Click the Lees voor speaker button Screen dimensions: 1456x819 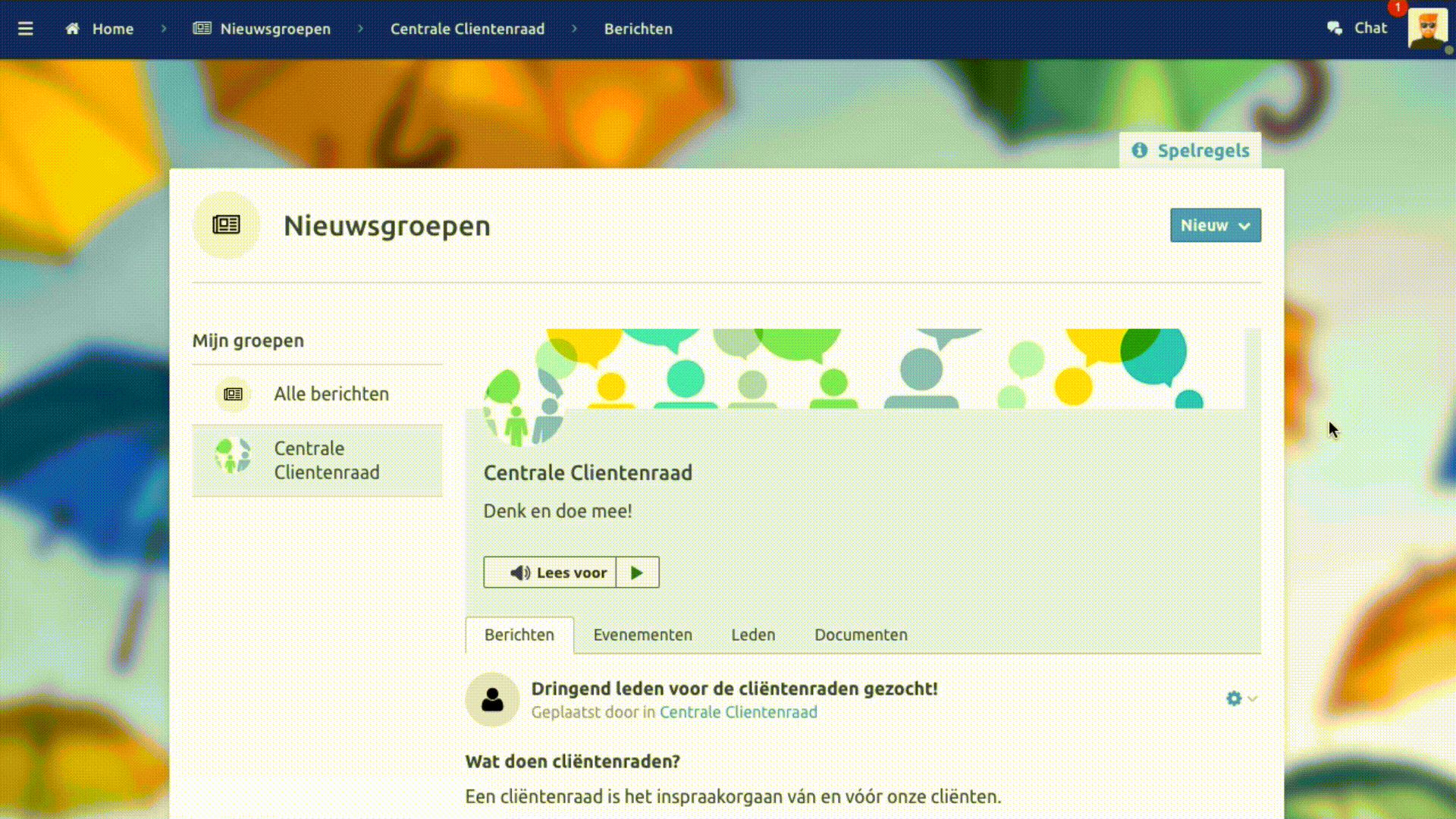pyautogui.click(x=551, y=573)
